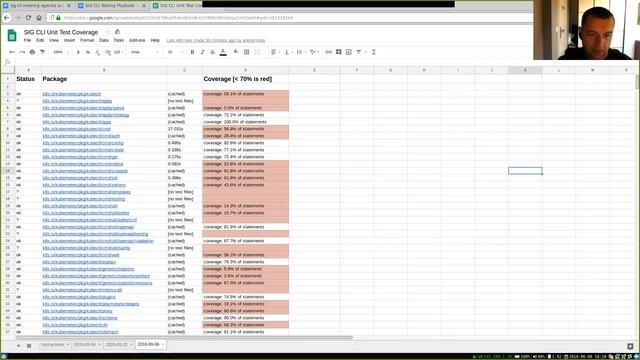Open the Help menu
Screen dimensions: 640x360
click(x=155, y=40)
